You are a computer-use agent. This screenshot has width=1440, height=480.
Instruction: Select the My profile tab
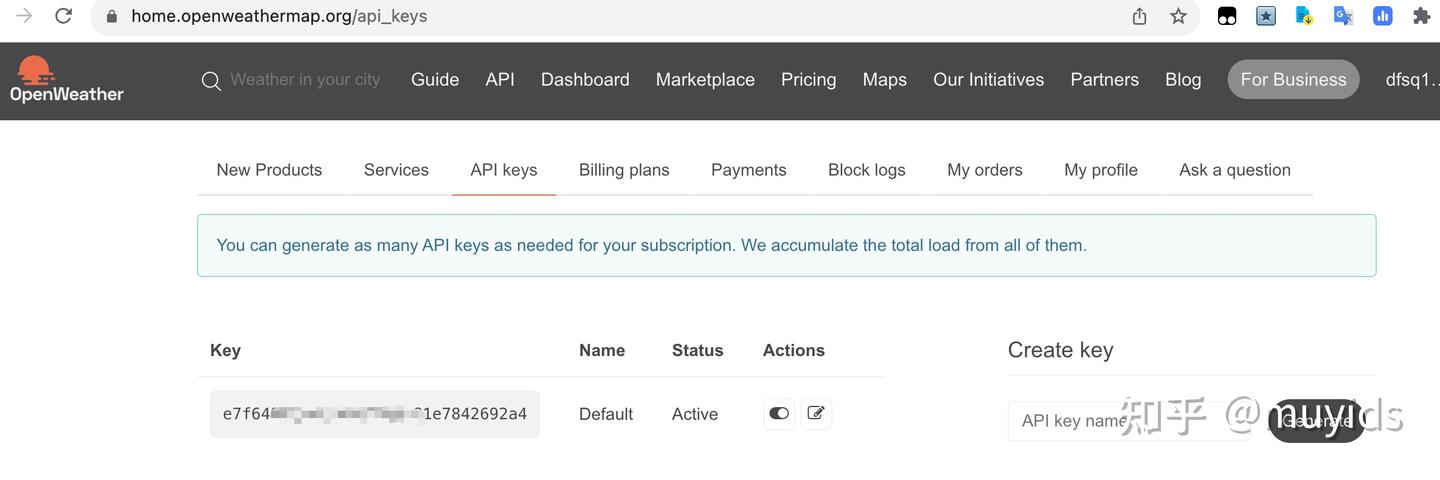(1100, 170)
